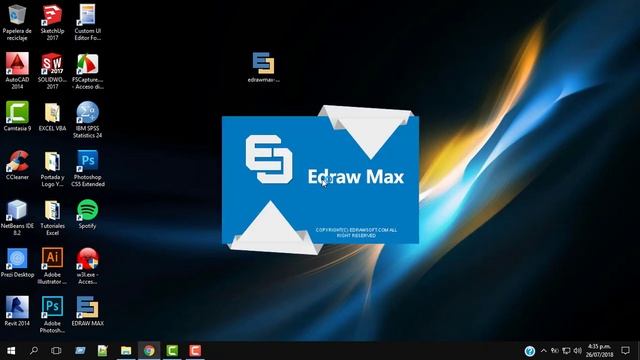Viewport: 640px width, 360px height.
Task: Launch SketchUp 2017 desktop shortcut
Action: pos(52,22)
